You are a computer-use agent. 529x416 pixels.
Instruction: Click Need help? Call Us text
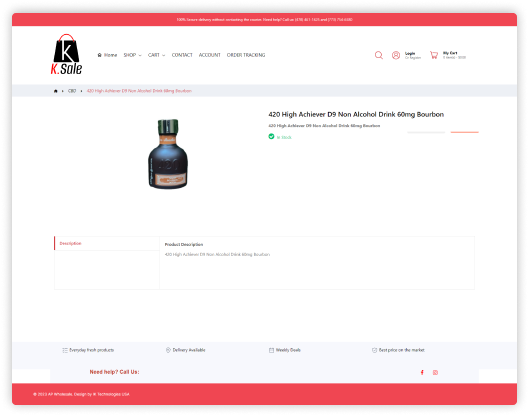click(x=114, y=372)
